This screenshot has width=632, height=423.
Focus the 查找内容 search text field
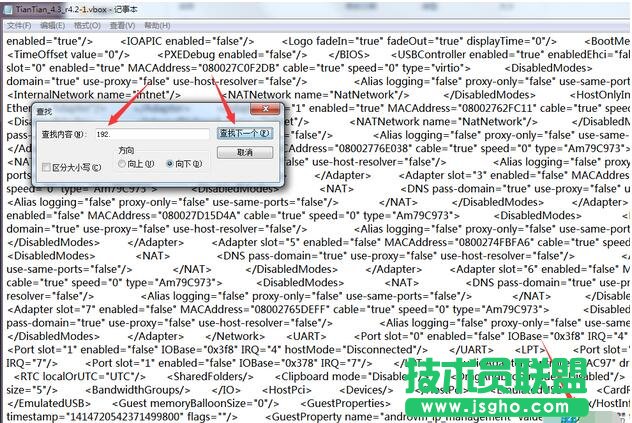click(x=152, y=134)
